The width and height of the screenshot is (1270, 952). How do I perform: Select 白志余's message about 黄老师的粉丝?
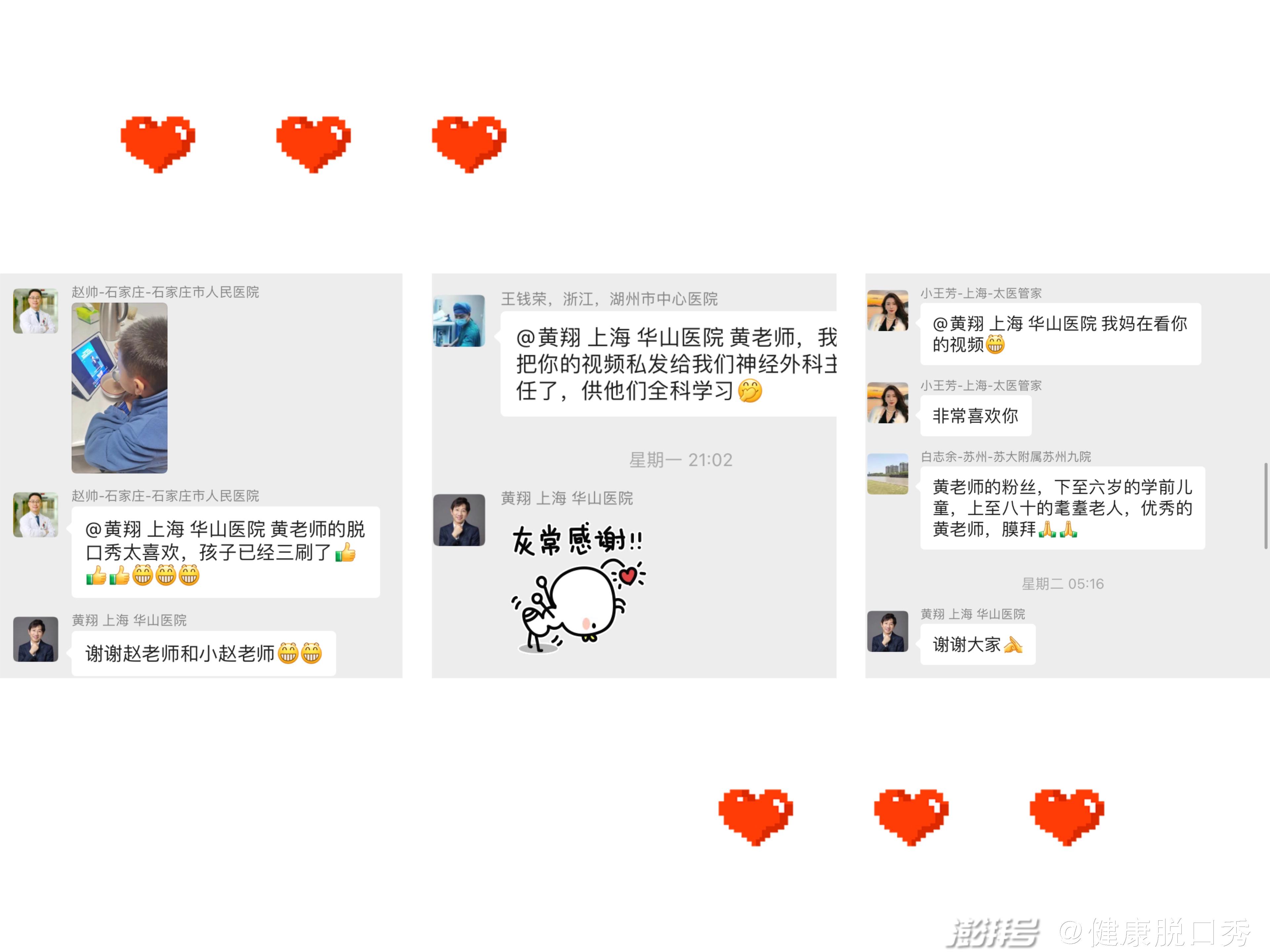[1062, 508]
